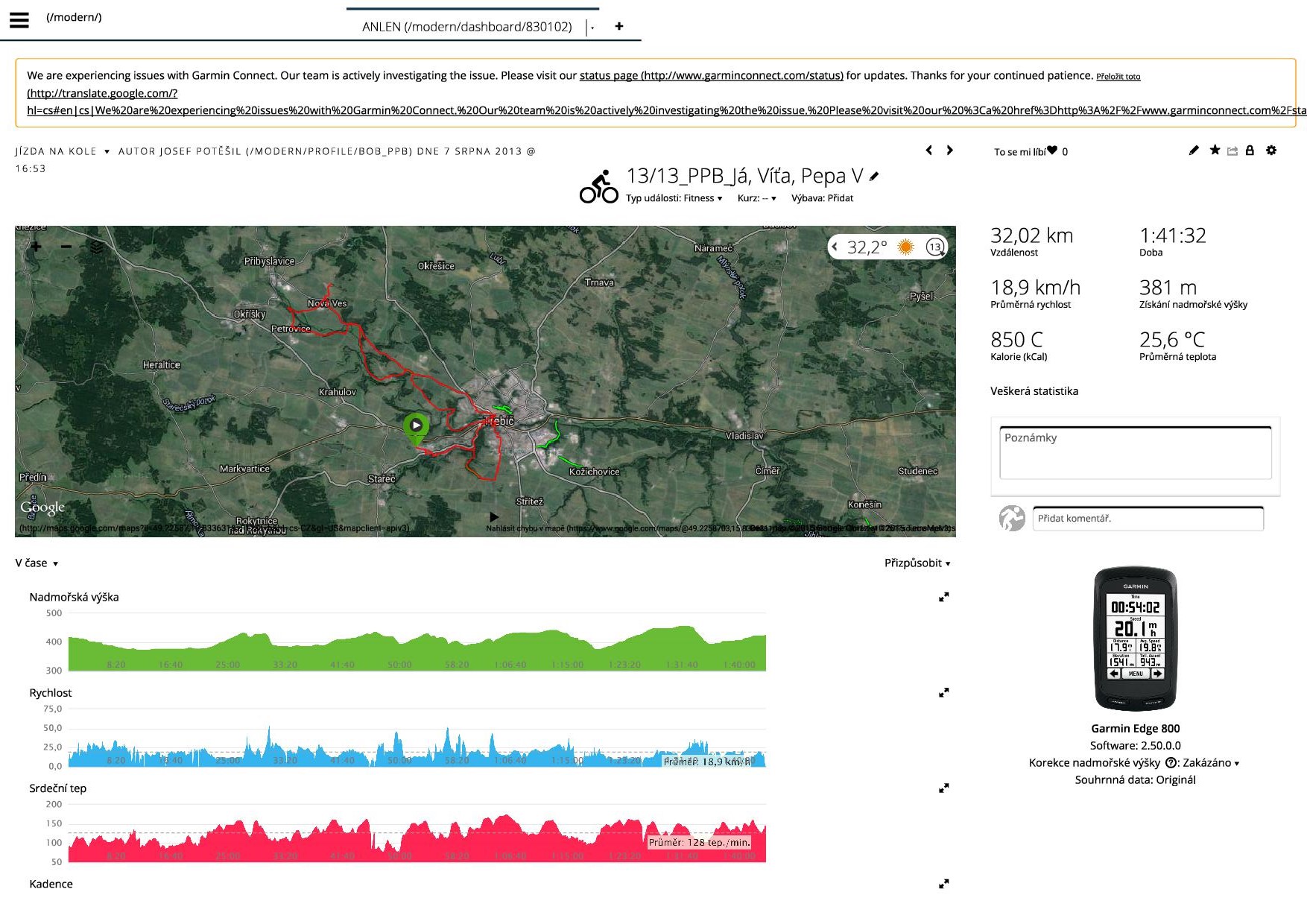Open the Garmin Connect status page link

click(711, 75)
